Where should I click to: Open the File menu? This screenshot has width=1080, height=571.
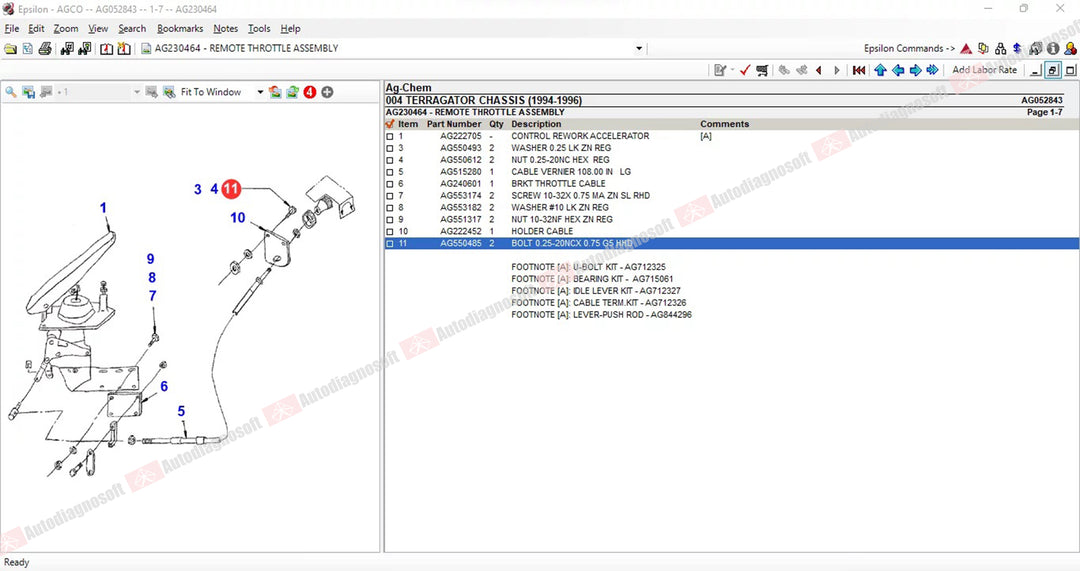coord(12,29)
